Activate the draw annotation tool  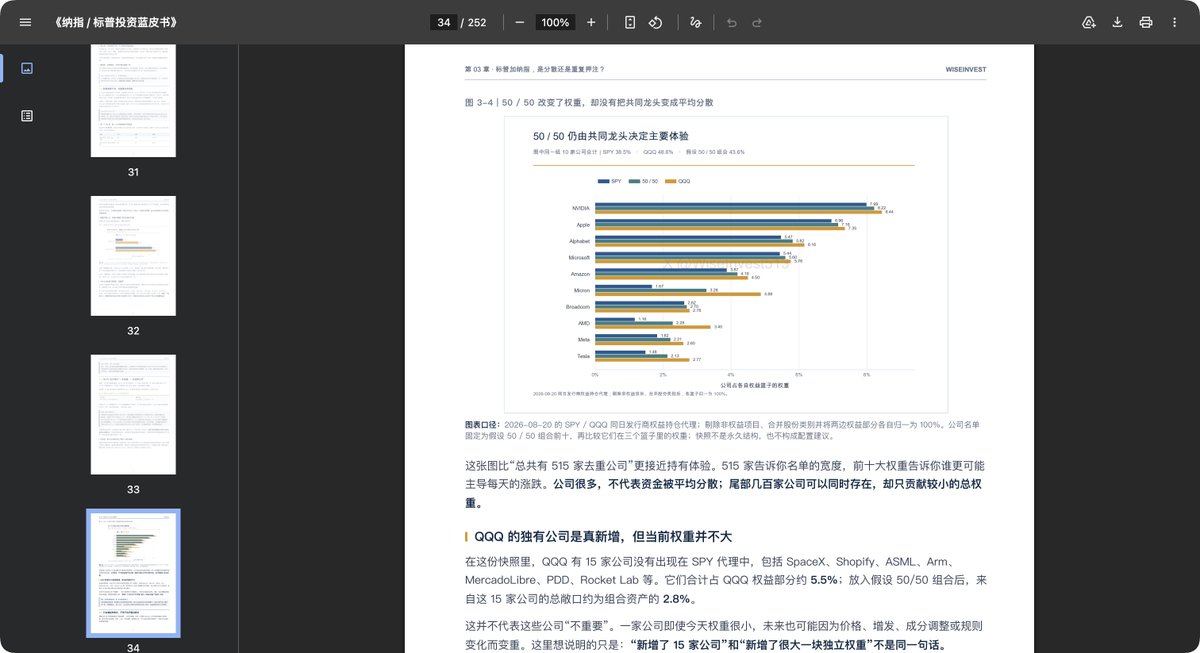(x=696, y=22)
